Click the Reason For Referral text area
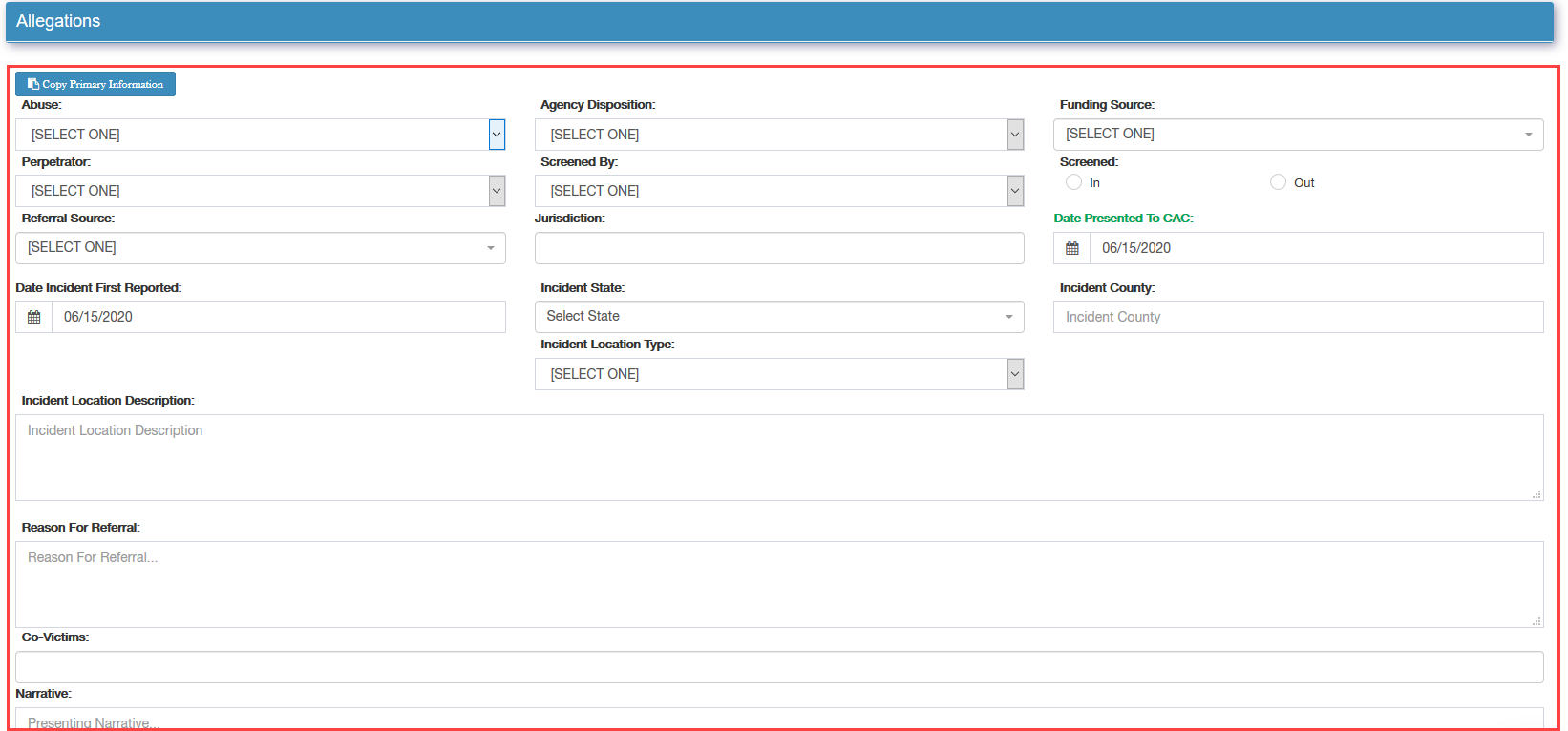The height and width of the screenshot is (731, 1568). pyautogui.click(x=779, y=585)
